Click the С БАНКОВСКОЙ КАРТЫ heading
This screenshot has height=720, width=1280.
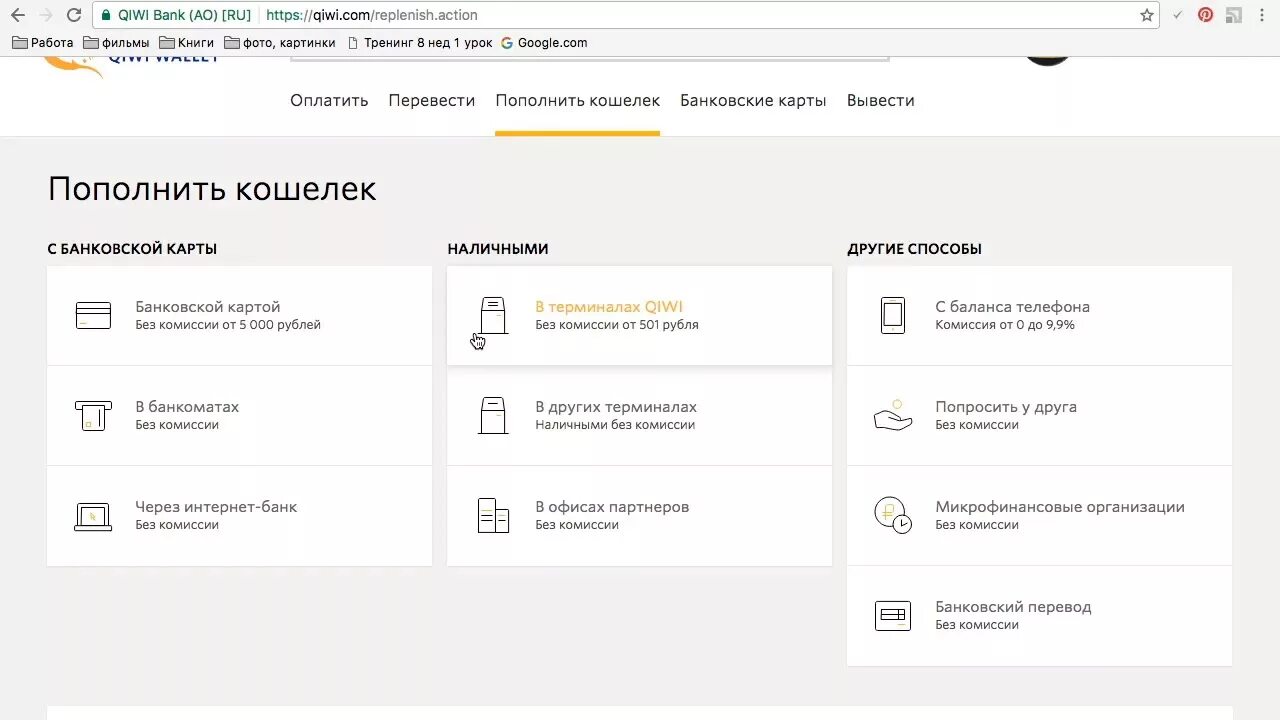click(x=132, y=249)
